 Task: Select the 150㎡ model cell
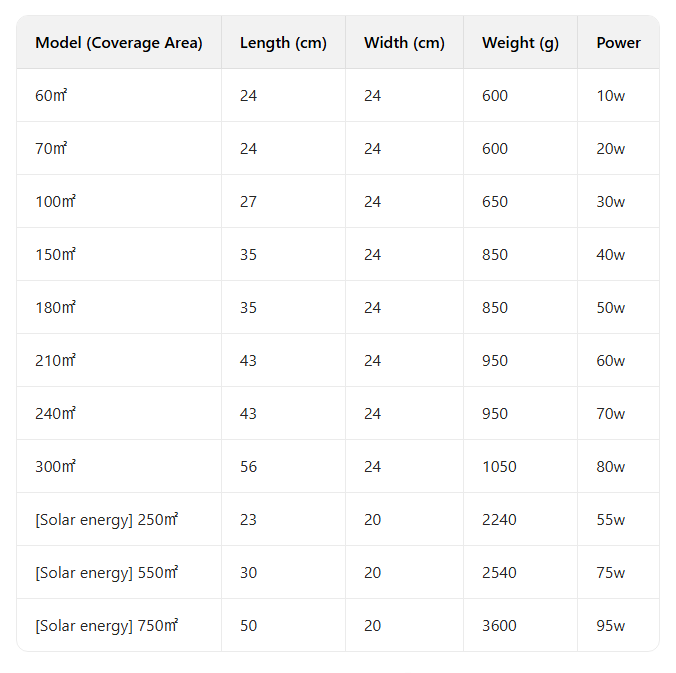click(55, 255)
